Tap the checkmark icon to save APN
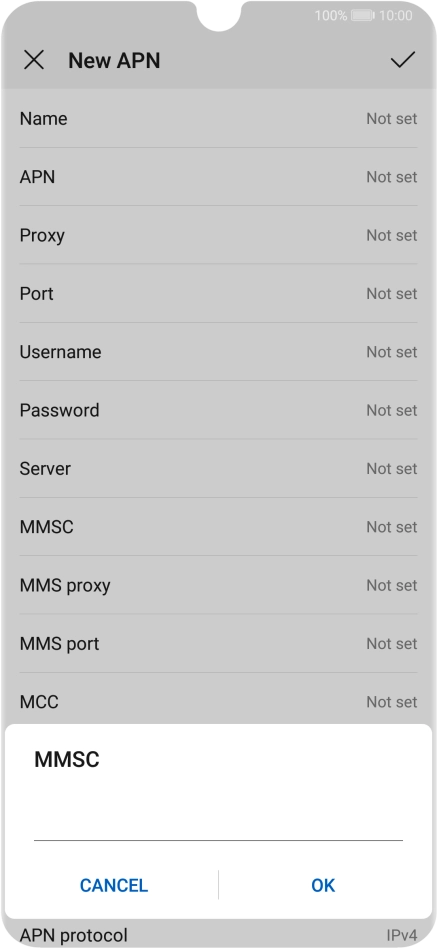Image resolution: width=437 pixels, height=948 pixels. point(403,59)
